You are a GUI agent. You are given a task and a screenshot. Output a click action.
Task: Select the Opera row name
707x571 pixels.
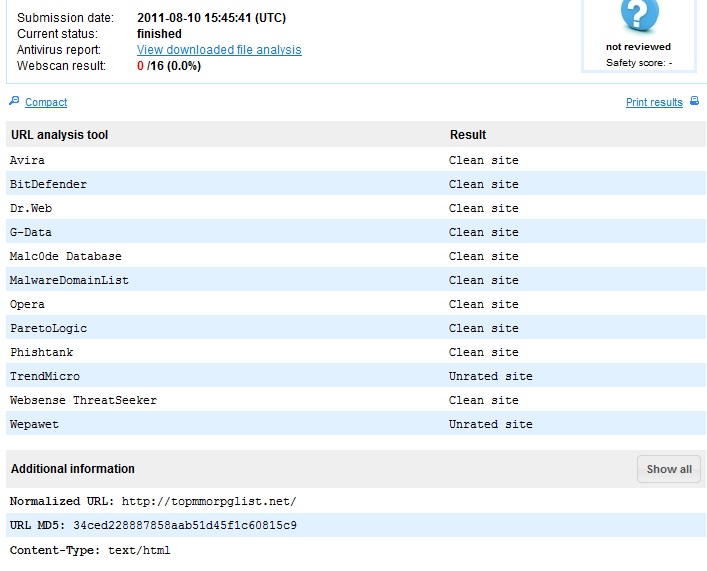point(27,304)
